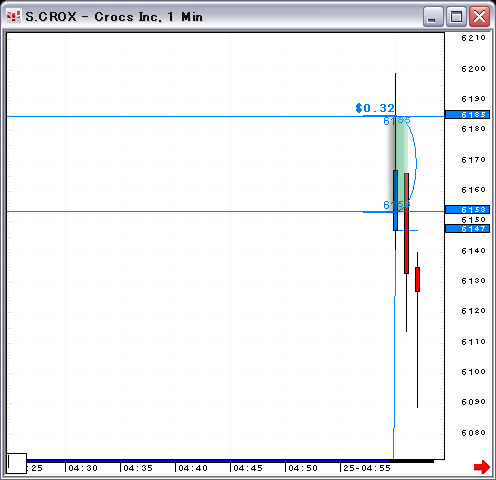496x480 pixels.
Task: Click the 6100 price axis label
Action: click(x=473, y=372)
